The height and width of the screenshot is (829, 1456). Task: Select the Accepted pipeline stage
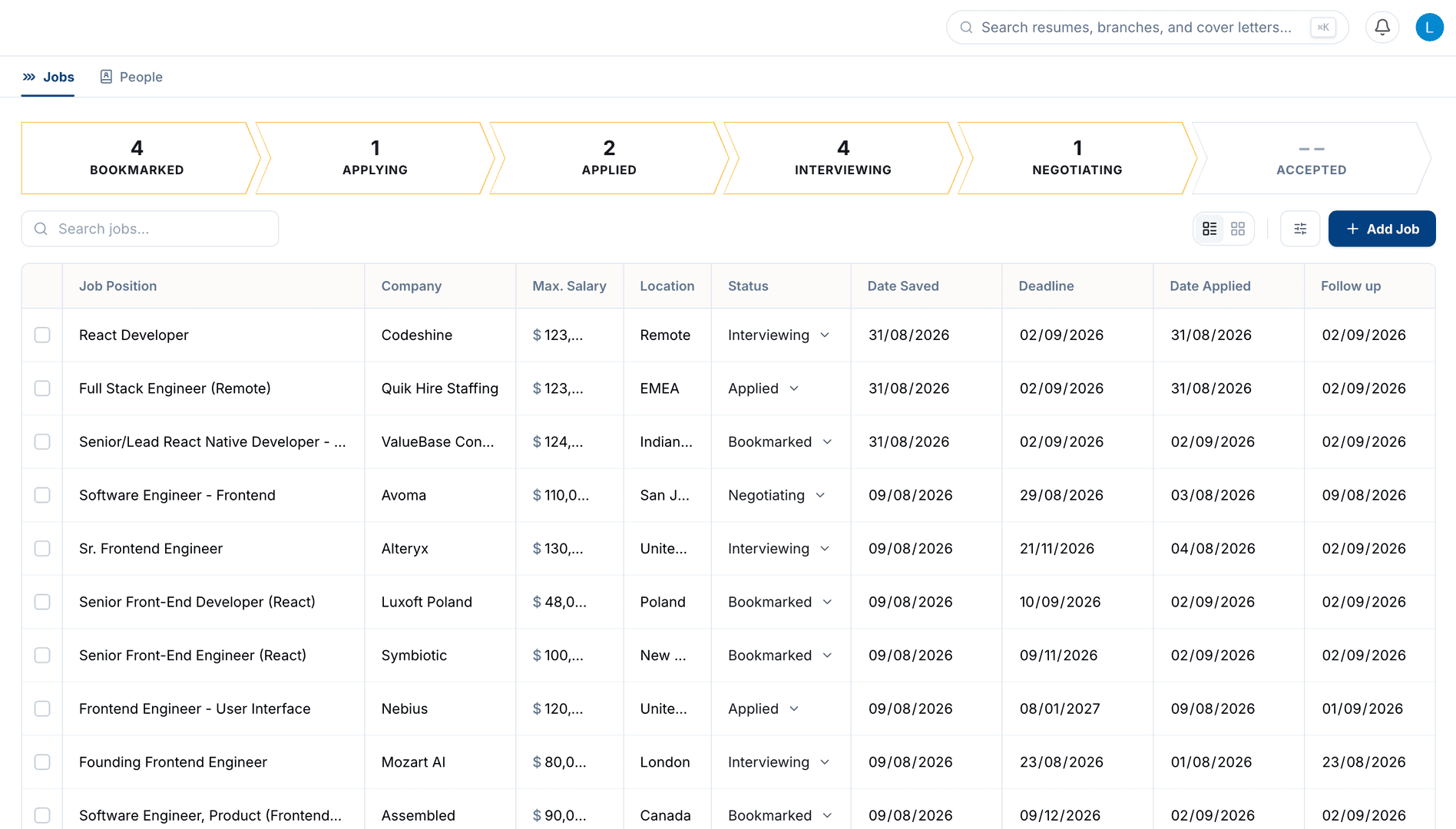[1312, 158]
